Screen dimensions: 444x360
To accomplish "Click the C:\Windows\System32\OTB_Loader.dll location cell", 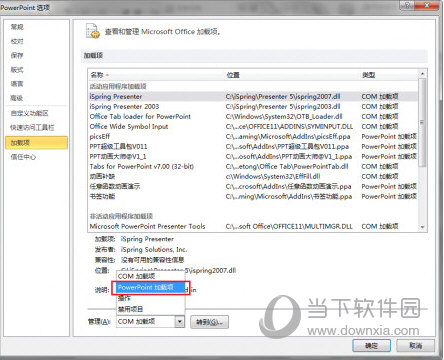I will point(284,116).
